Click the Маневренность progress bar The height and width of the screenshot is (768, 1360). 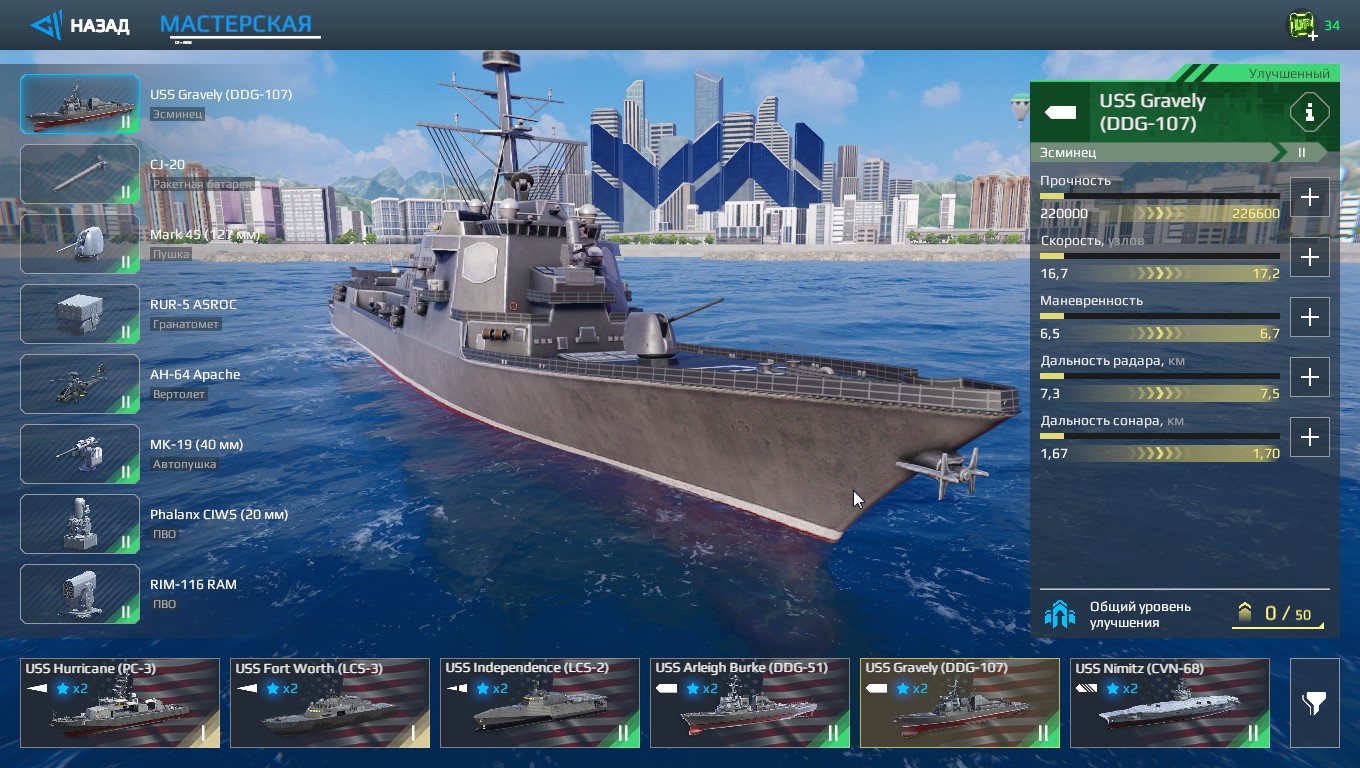1160,316
